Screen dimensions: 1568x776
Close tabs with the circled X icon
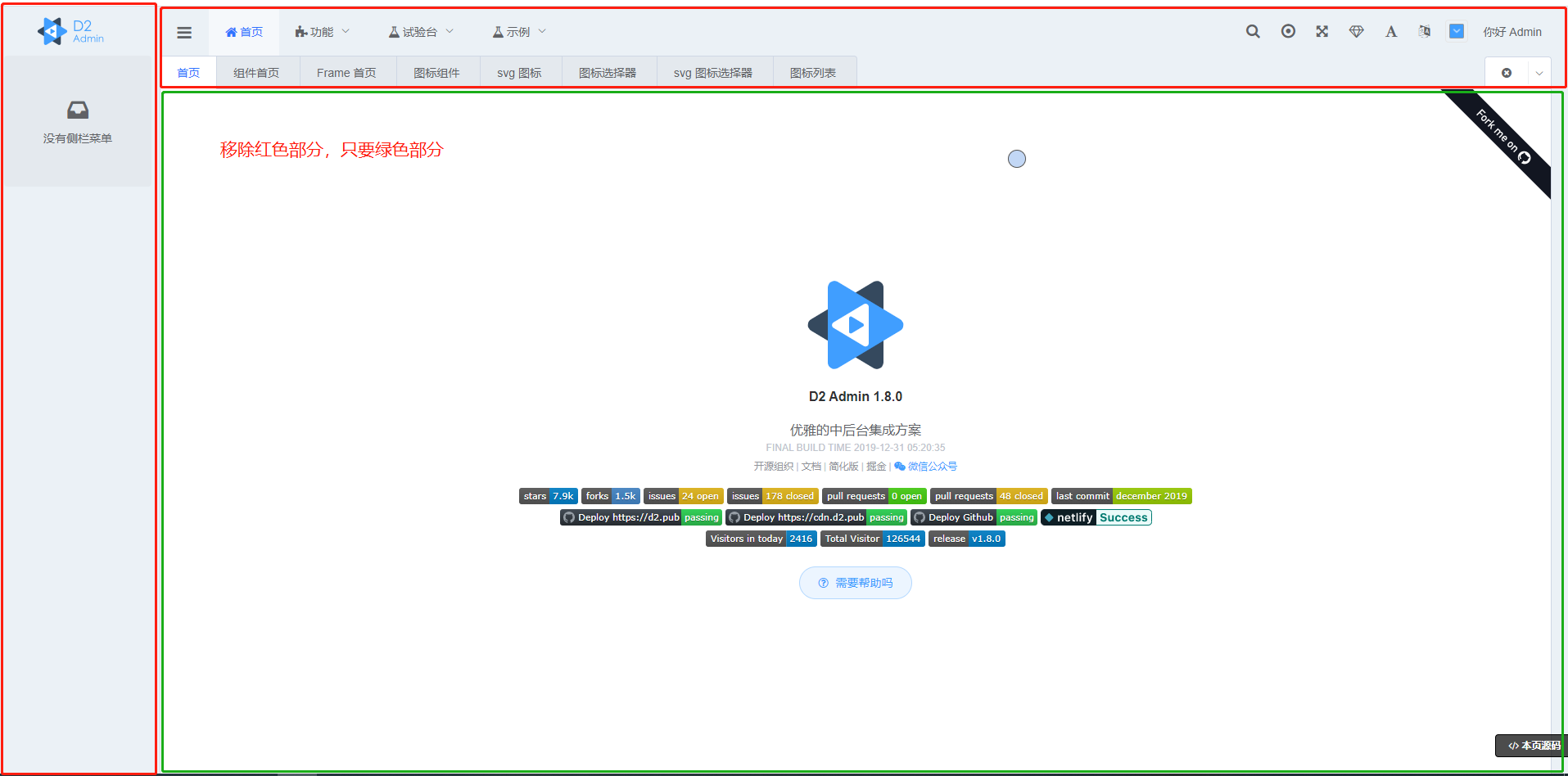[x=1507, y=73]
